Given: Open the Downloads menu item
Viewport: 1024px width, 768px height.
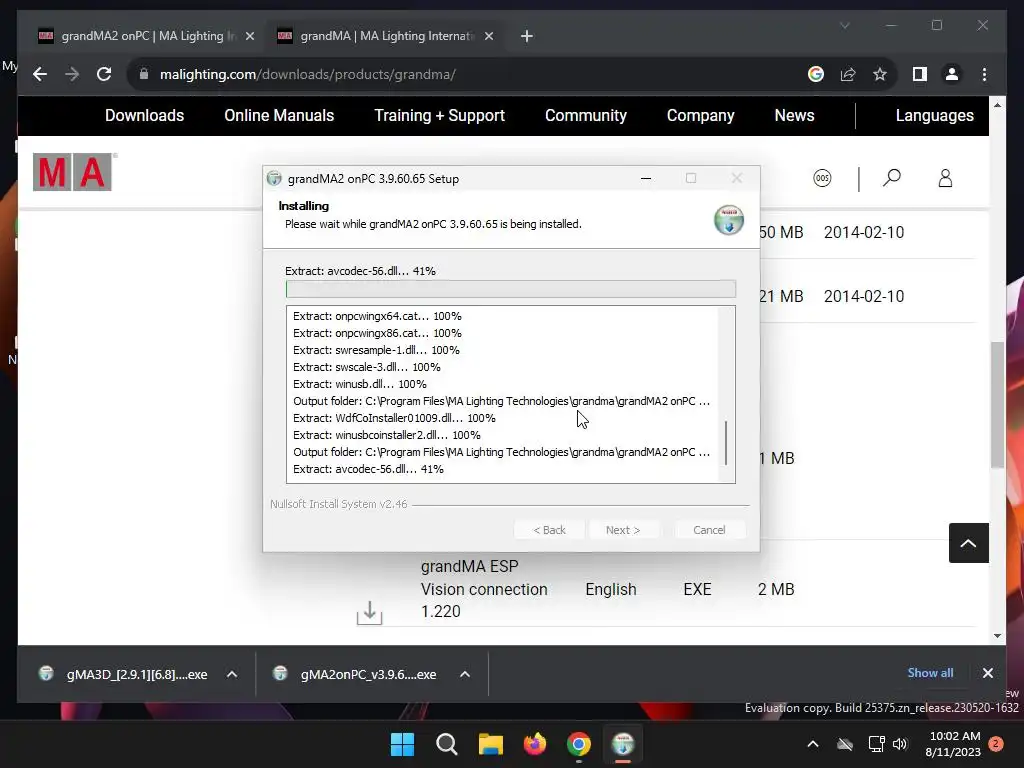Looking at the screenshot, I should tap(144, 116).
